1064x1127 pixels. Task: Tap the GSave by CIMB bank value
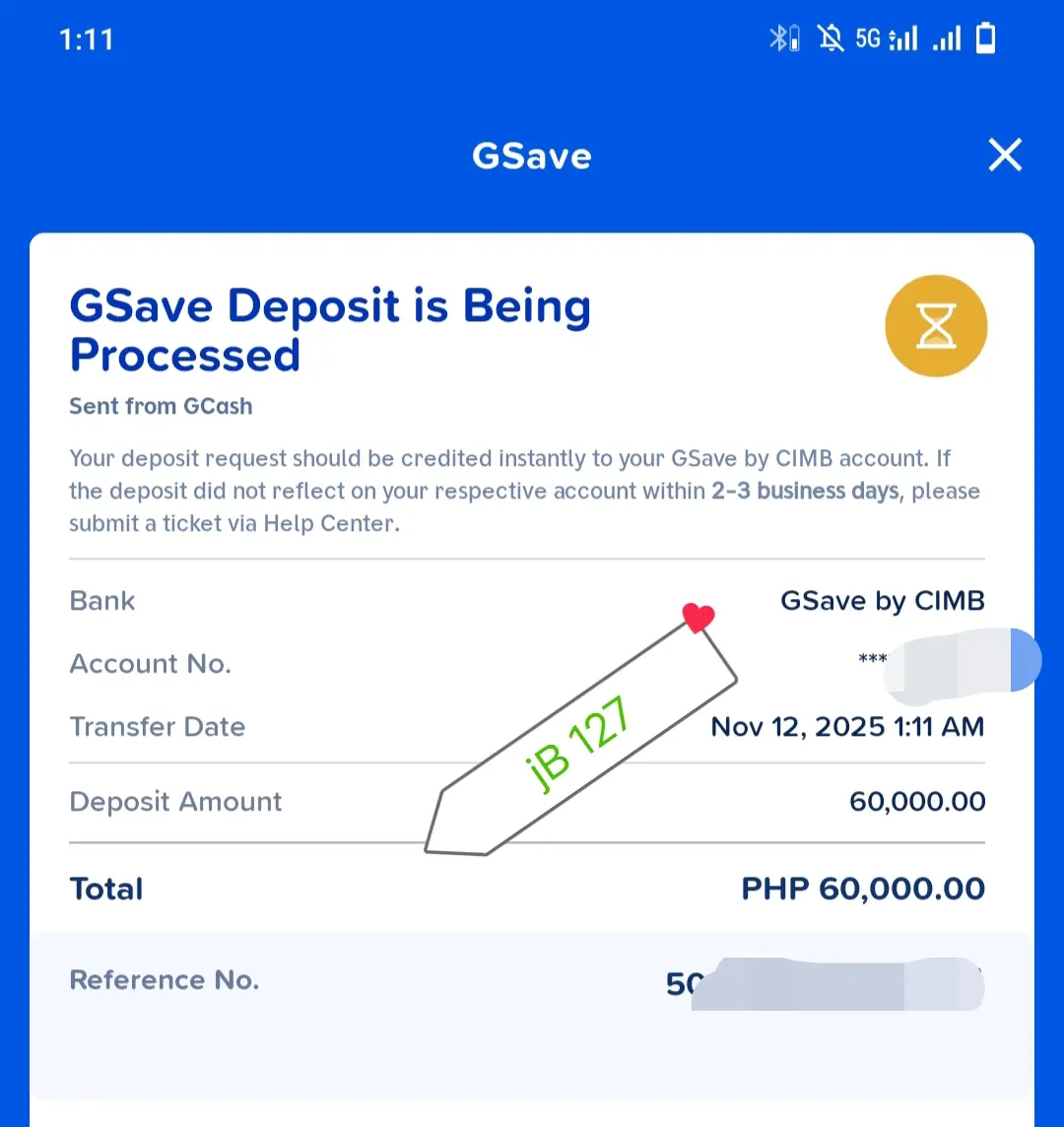pyautogui.click(x=882, y=601)
